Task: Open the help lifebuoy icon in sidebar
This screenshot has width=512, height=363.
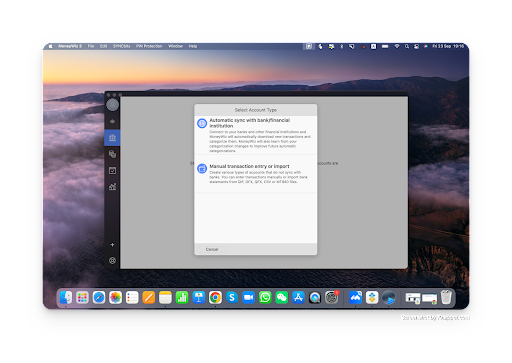Action: [112, 261]
